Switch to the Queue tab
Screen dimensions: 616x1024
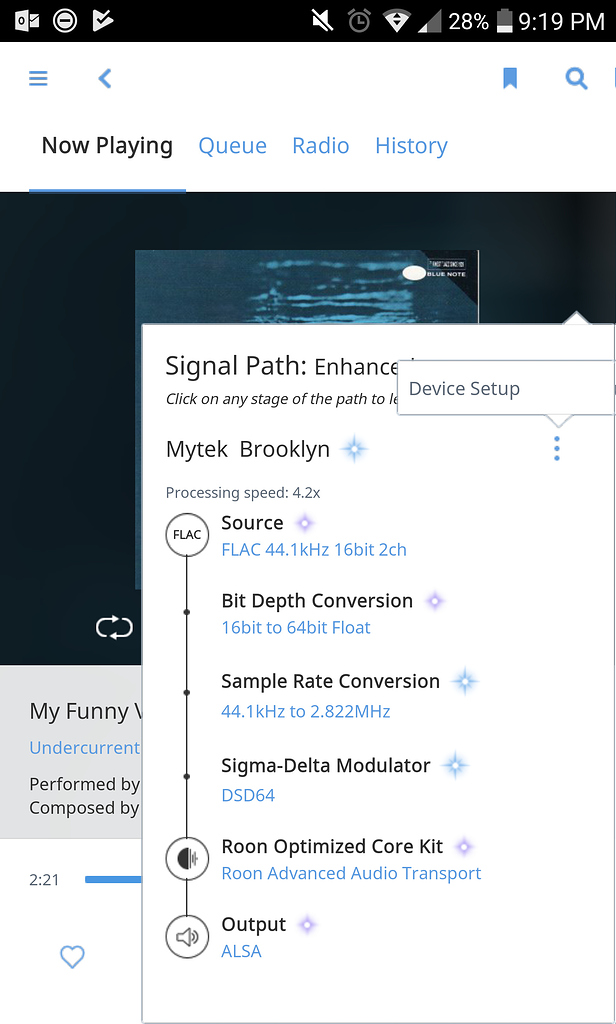click(x=232, y=146)
